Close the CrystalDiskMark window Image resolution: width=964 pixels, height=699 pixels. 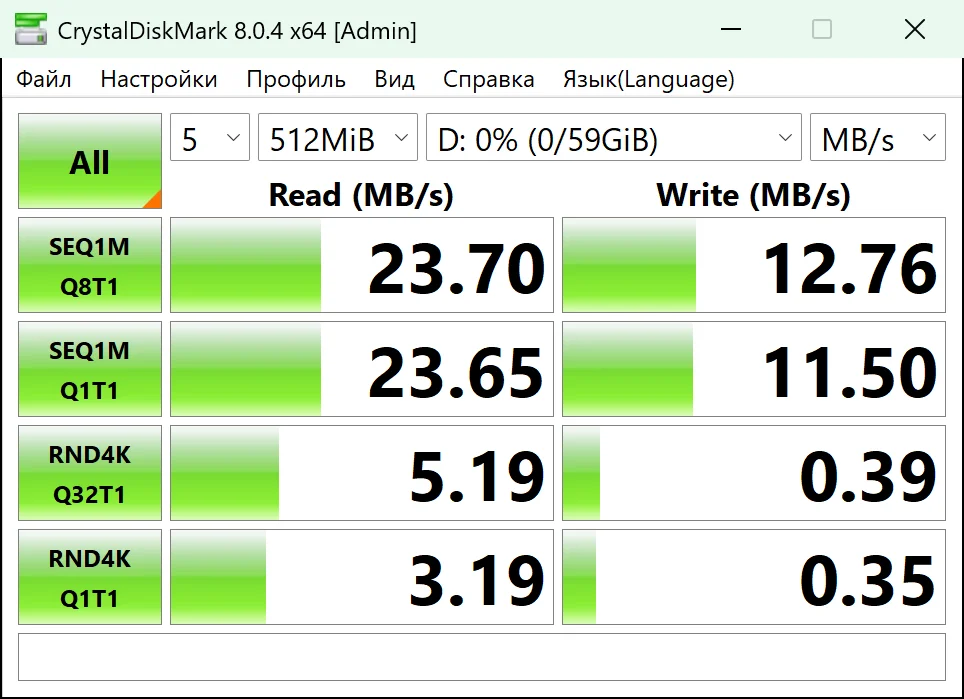(x=915, y=29)
